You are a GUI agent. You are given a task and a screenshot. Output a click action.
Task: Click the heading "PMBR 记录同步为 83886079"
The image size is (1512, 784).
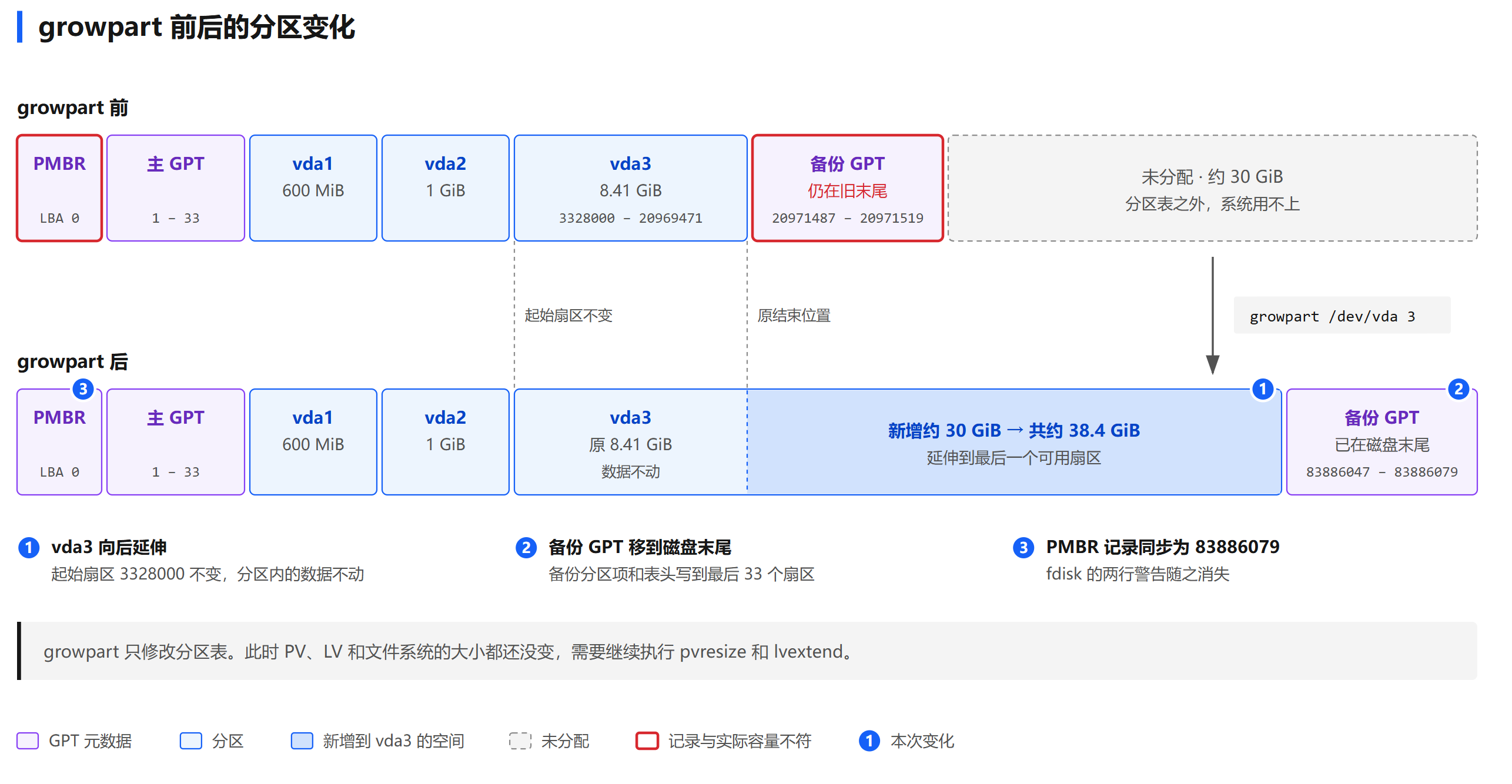tap(1163, 547)
